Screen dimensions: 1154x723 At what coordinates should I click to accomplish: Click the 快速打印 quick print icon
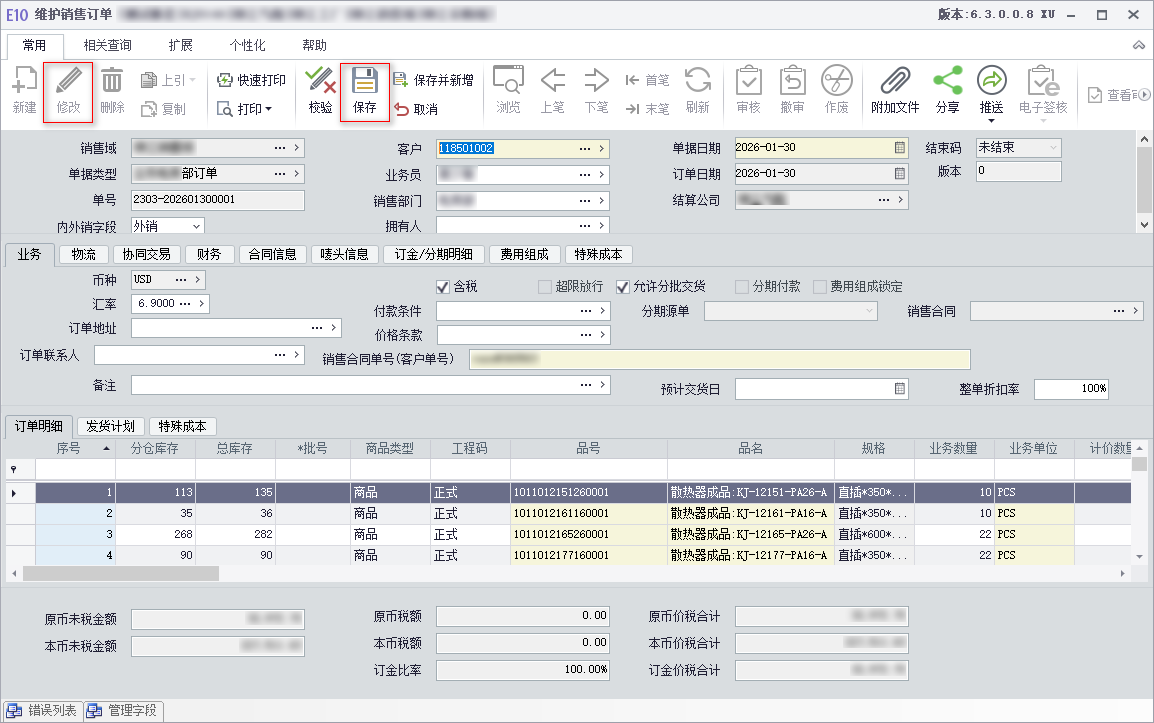pyautogui.click(x=224, y=80)
